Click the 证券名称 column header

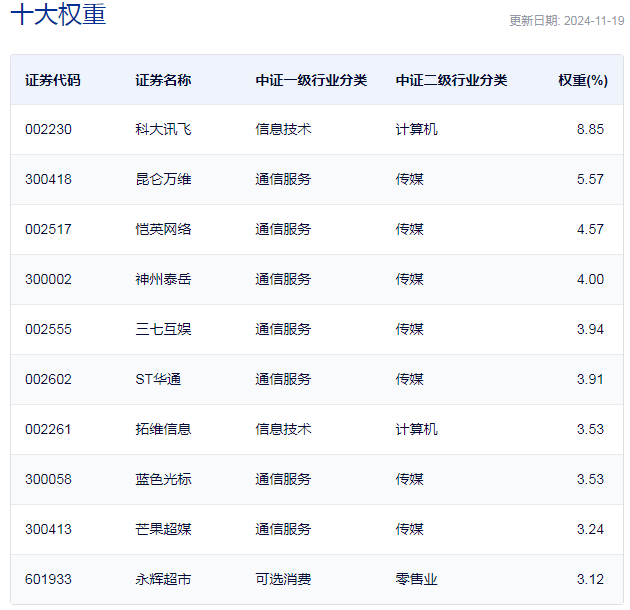[x=163, y=80]
